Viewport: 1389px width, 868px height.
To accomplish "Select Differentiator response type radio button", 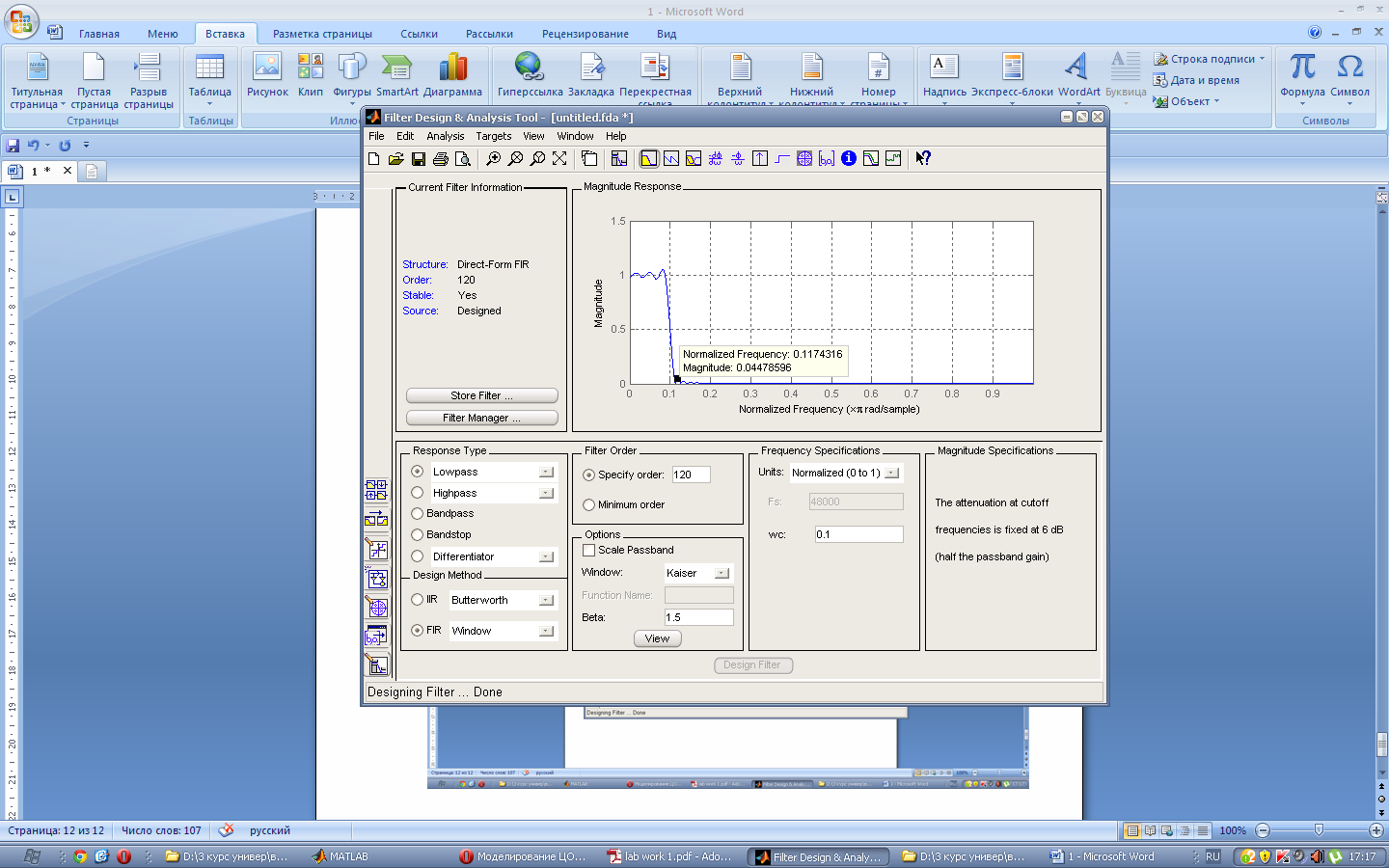I will [x=418, y=556].
